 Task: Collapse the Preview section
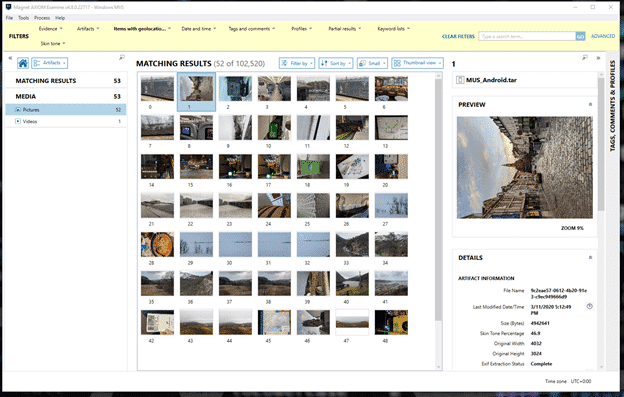[590, 104]
